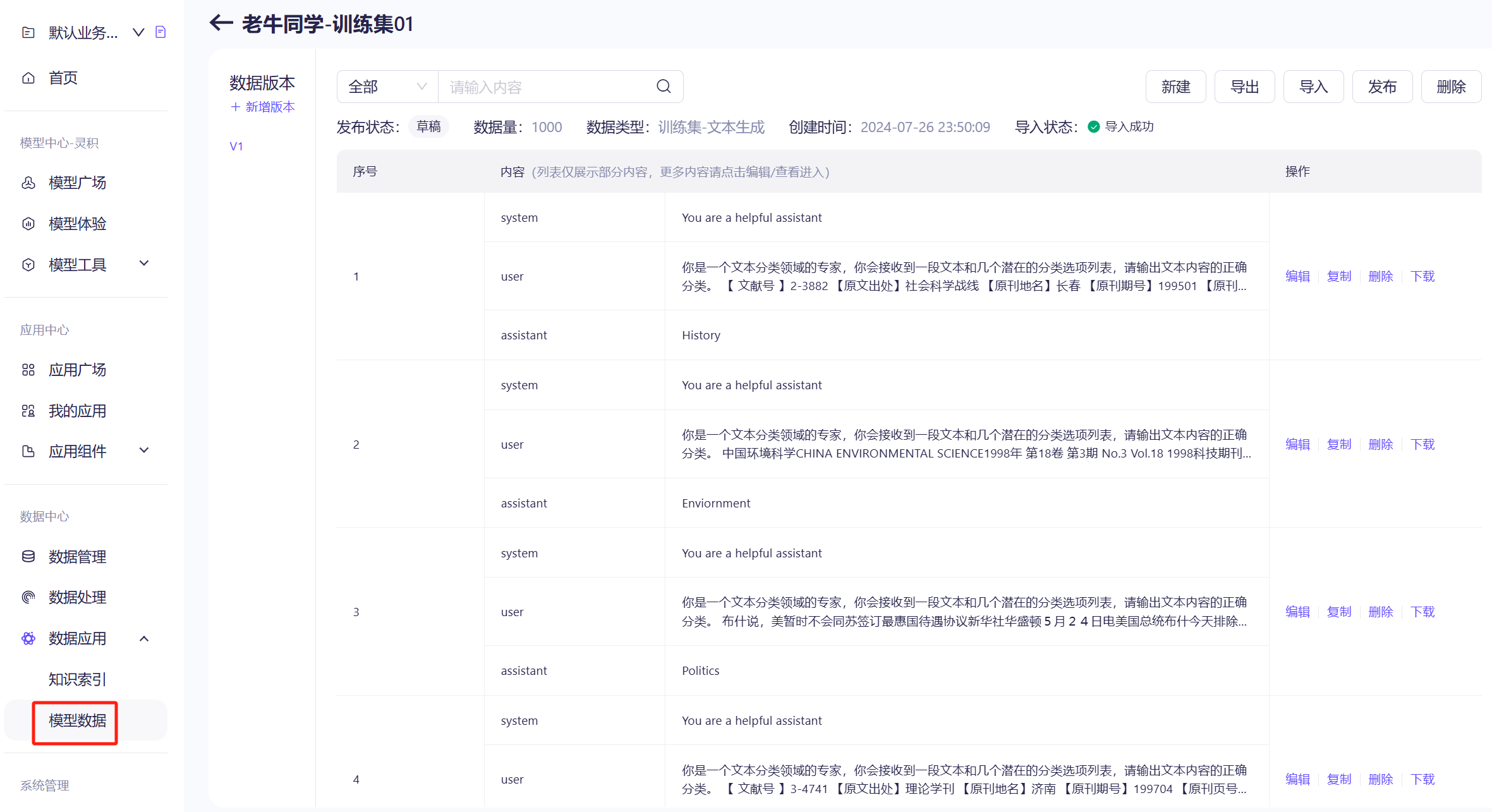This screenshot has height=812, width=1492.
Task: Click 复制 for row 2
Action: 1339,444
